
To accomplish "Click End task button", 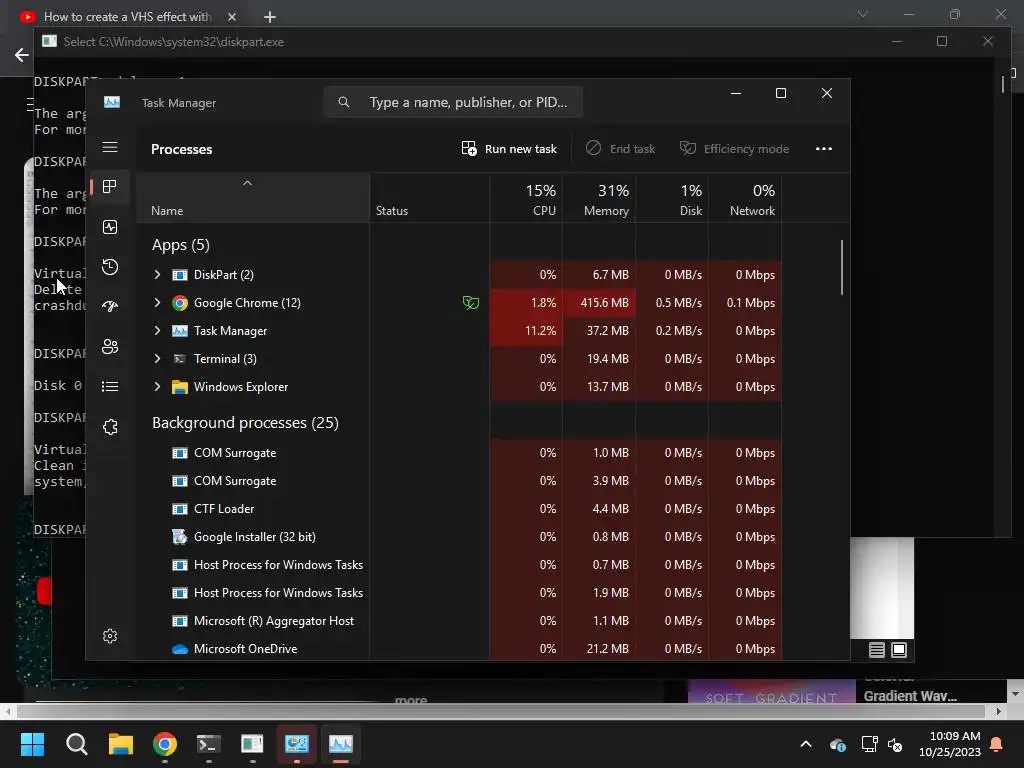I will pyautogui.click(x=620, y=149).
